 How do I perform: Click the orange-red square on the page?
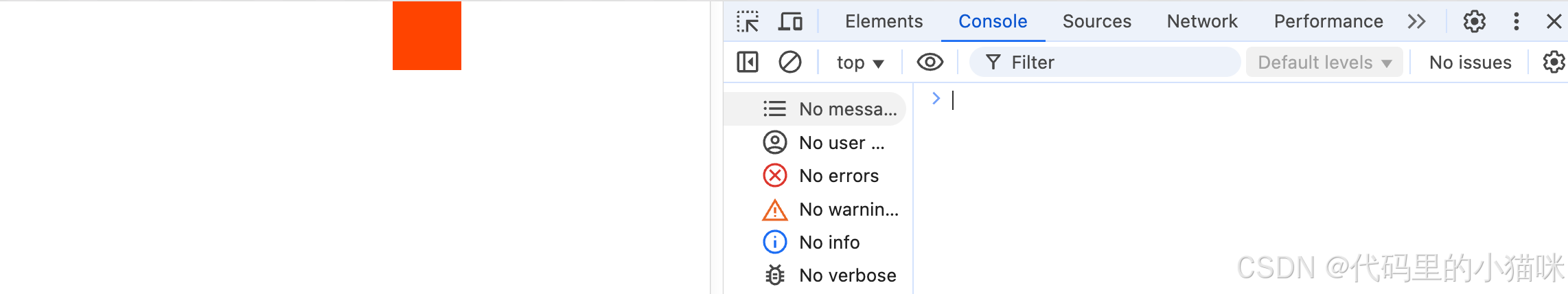[x=427, y=36]
